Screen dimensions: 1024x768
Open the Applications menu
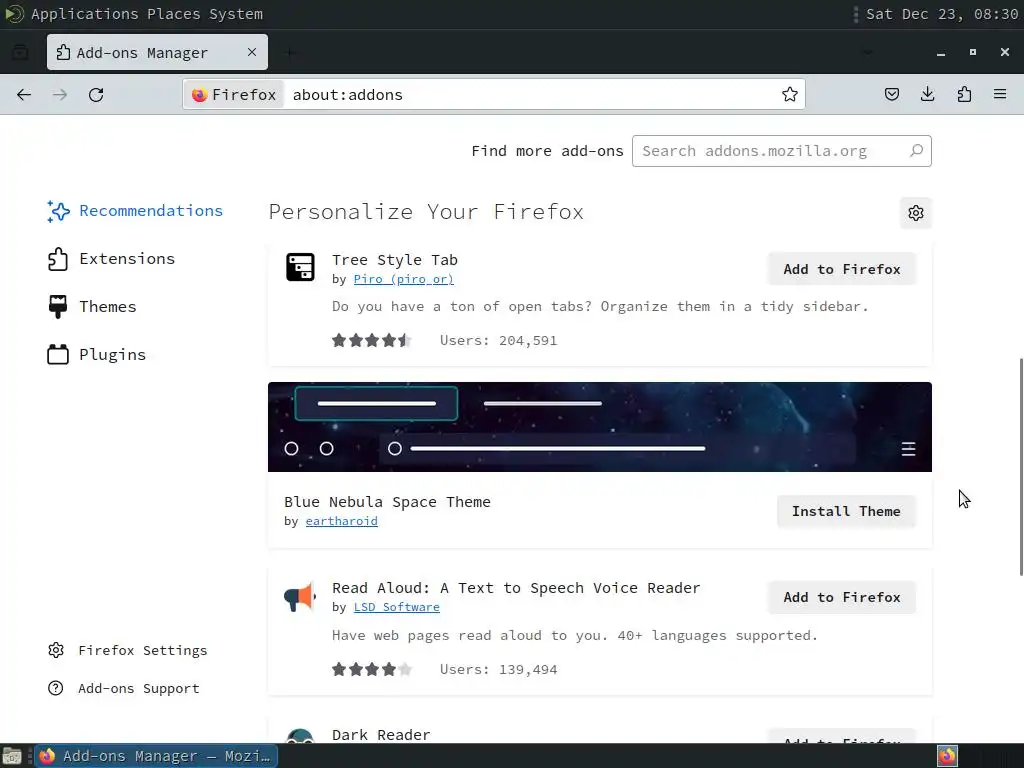[84, 14]
